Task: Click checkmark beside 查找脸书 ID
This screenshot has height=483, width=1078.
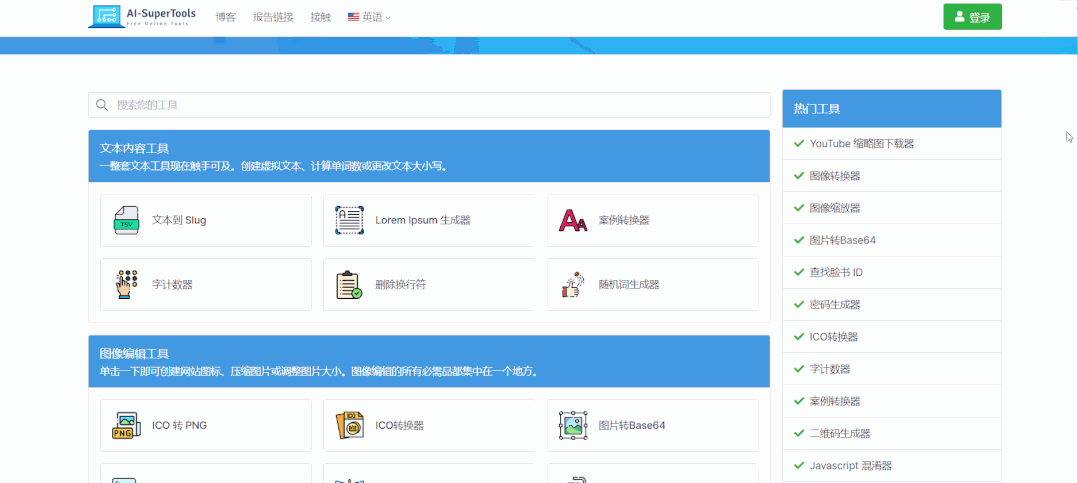Action: tap(799, 272)
